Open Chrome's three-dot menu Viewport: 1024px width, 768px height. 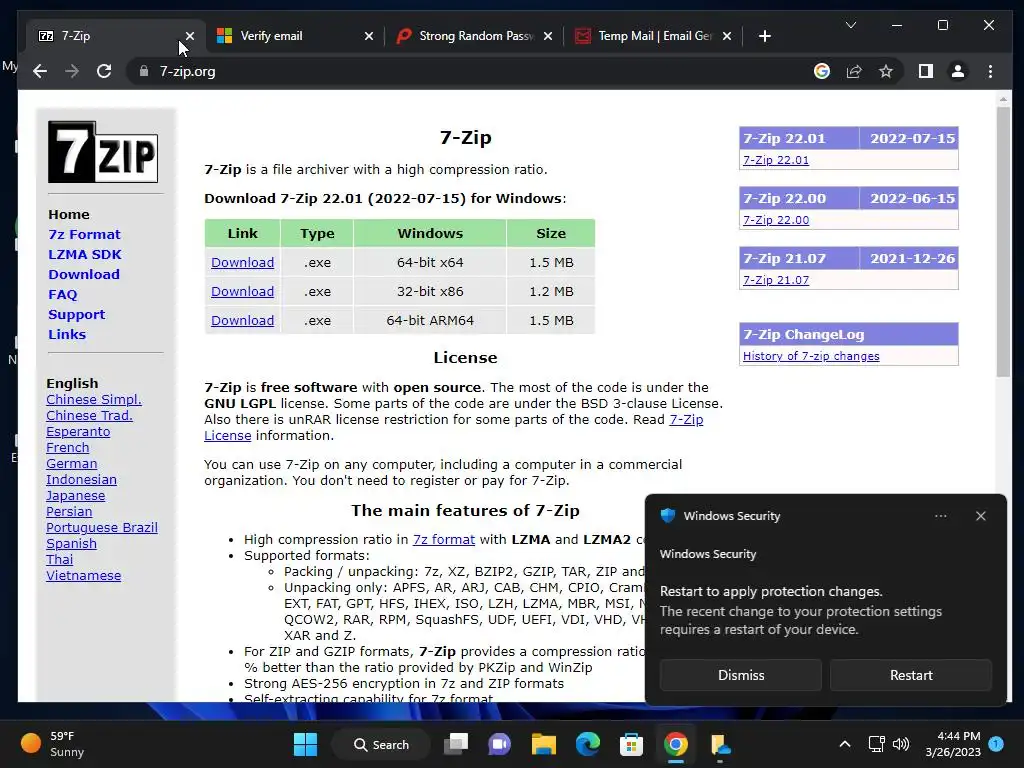[990, 71]
